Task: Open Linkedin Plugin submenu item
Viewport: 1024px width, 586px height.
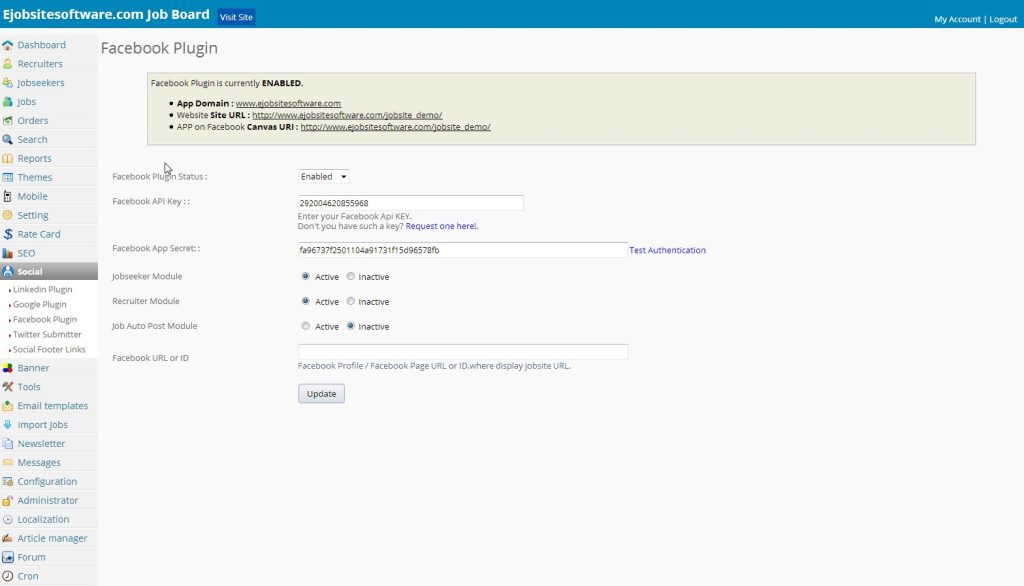Action: [x=42, y=289]
